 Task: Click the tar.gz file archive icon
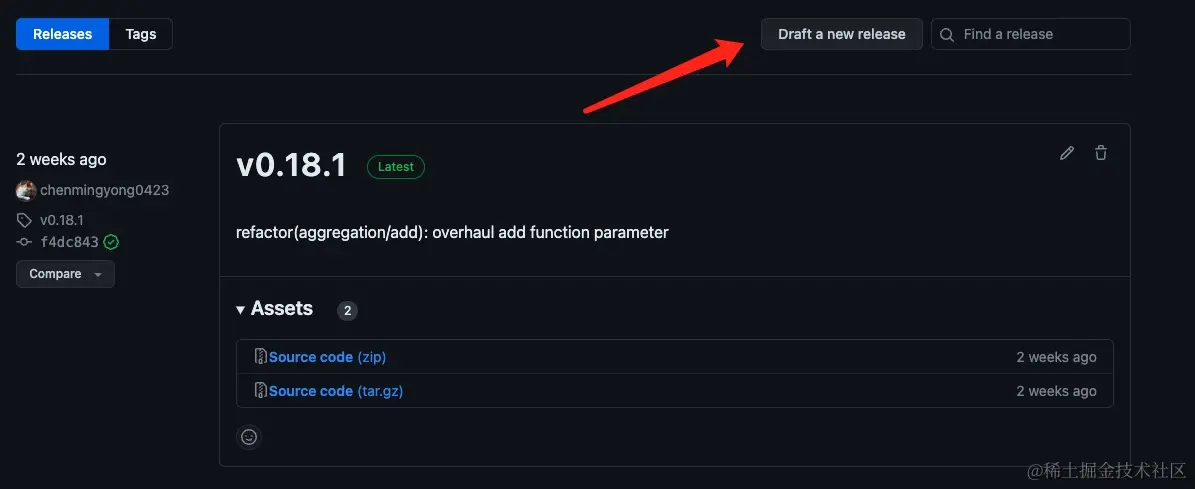click(x=260, y=391)
